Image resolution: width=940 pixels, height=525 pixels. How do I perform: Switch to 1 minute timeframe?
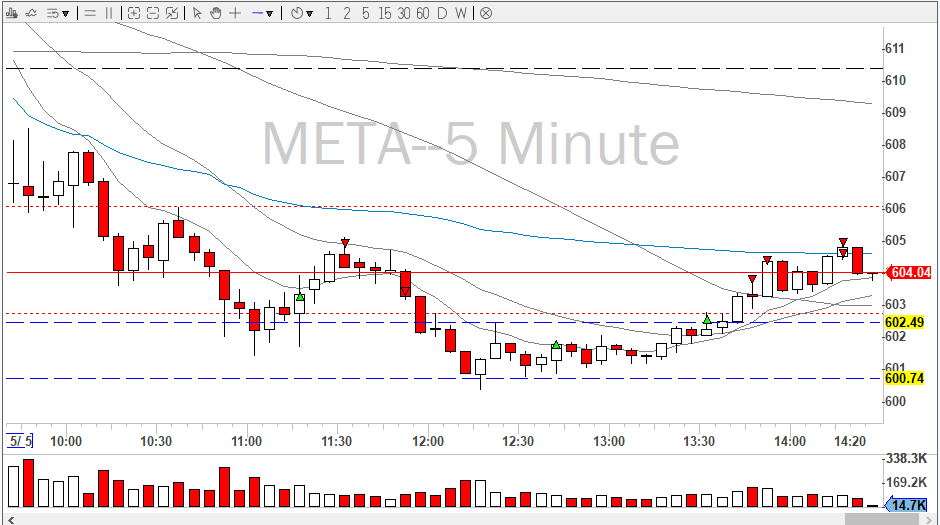(328, 13)
